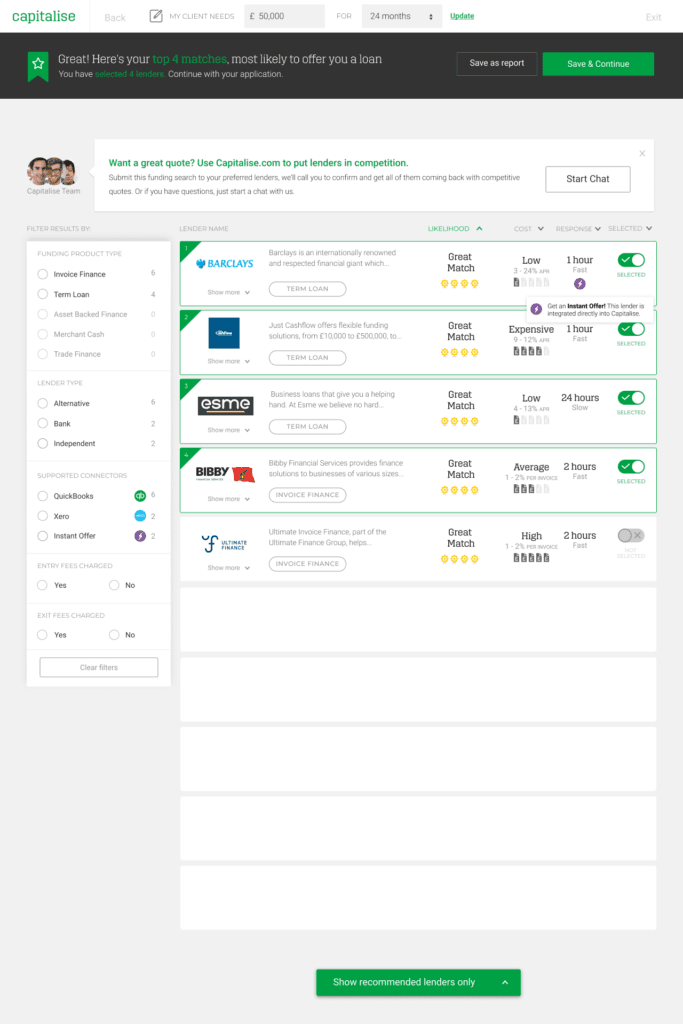Click Save & Continue
Viewport: 683px width, 1024px height.
[598, 64]
